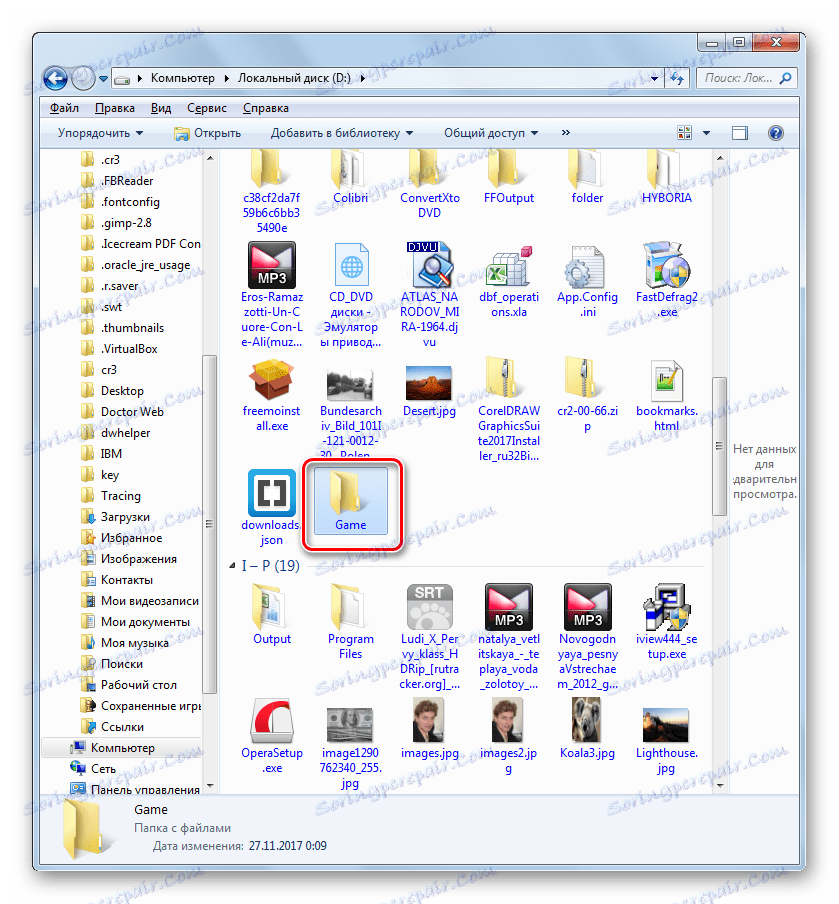Select the FastDefrag2.exe file
Screen dimensions: 839x904
667,280
